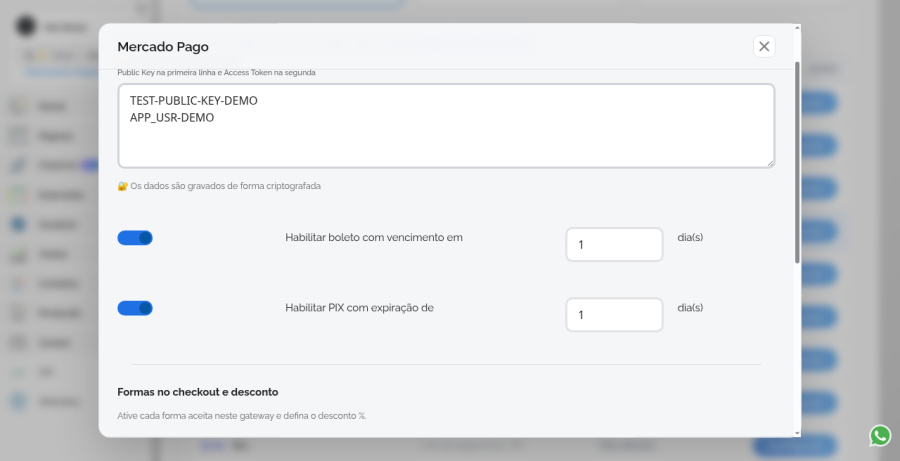The width and height of the screenshot is (900, 461).
Task: Click the credentials textarea with TEST-PUBLIC-KEY-DEMO
Action: pos(446,126)
